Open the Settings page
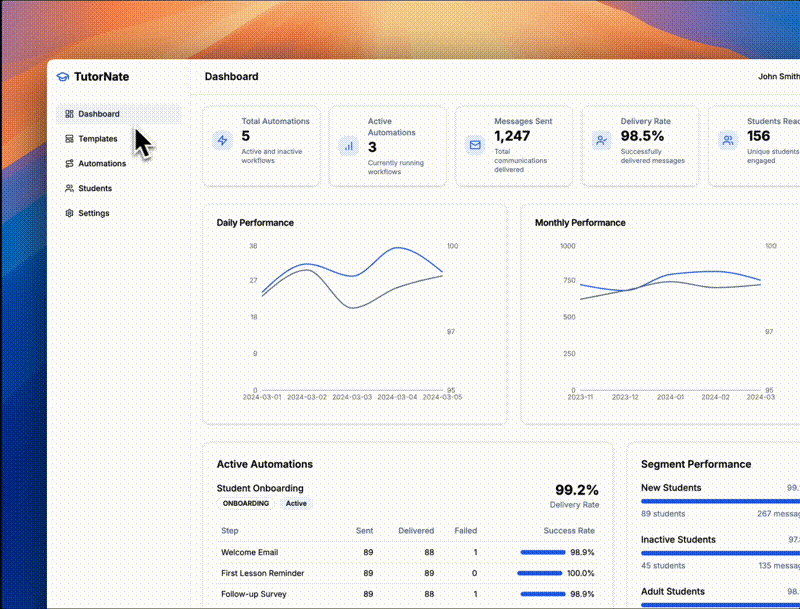 pyautogui.click(x=118, y=213)
